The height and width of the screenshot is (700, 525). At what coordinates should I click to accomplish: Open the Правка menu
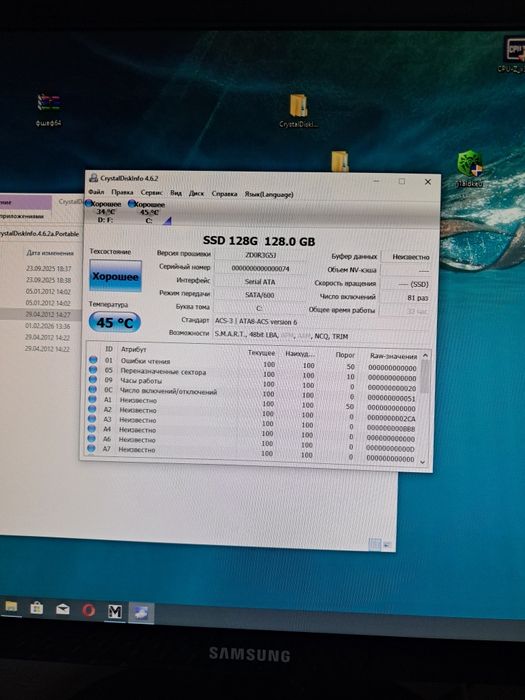122,192
